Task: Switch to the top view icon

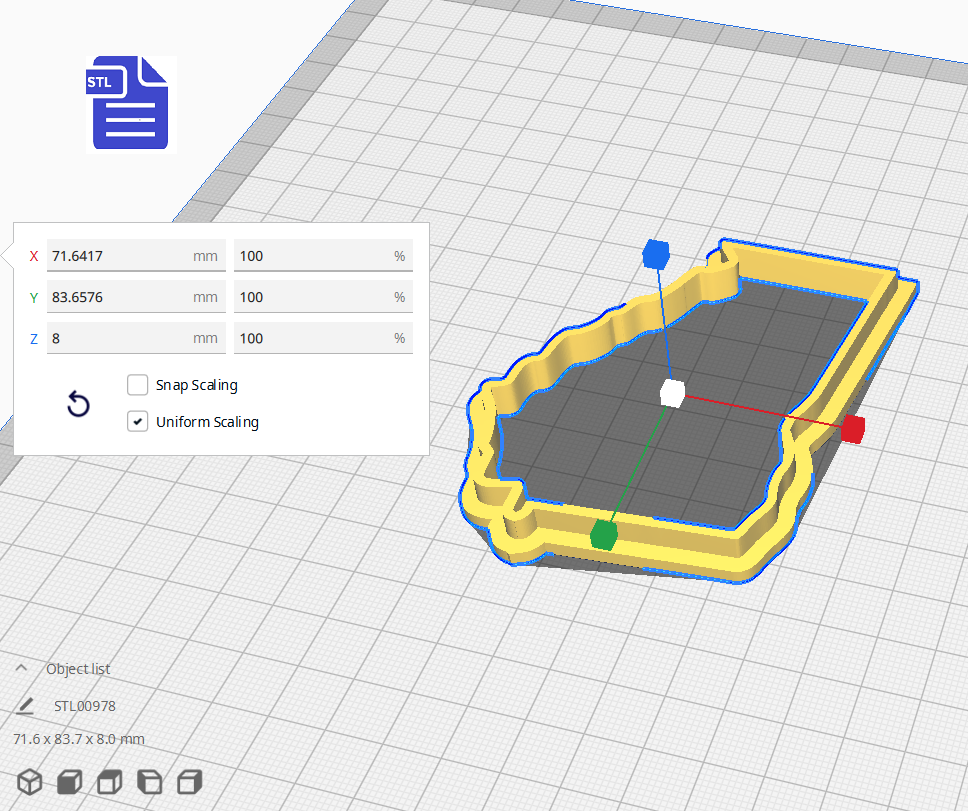Action: click(109, 782)
